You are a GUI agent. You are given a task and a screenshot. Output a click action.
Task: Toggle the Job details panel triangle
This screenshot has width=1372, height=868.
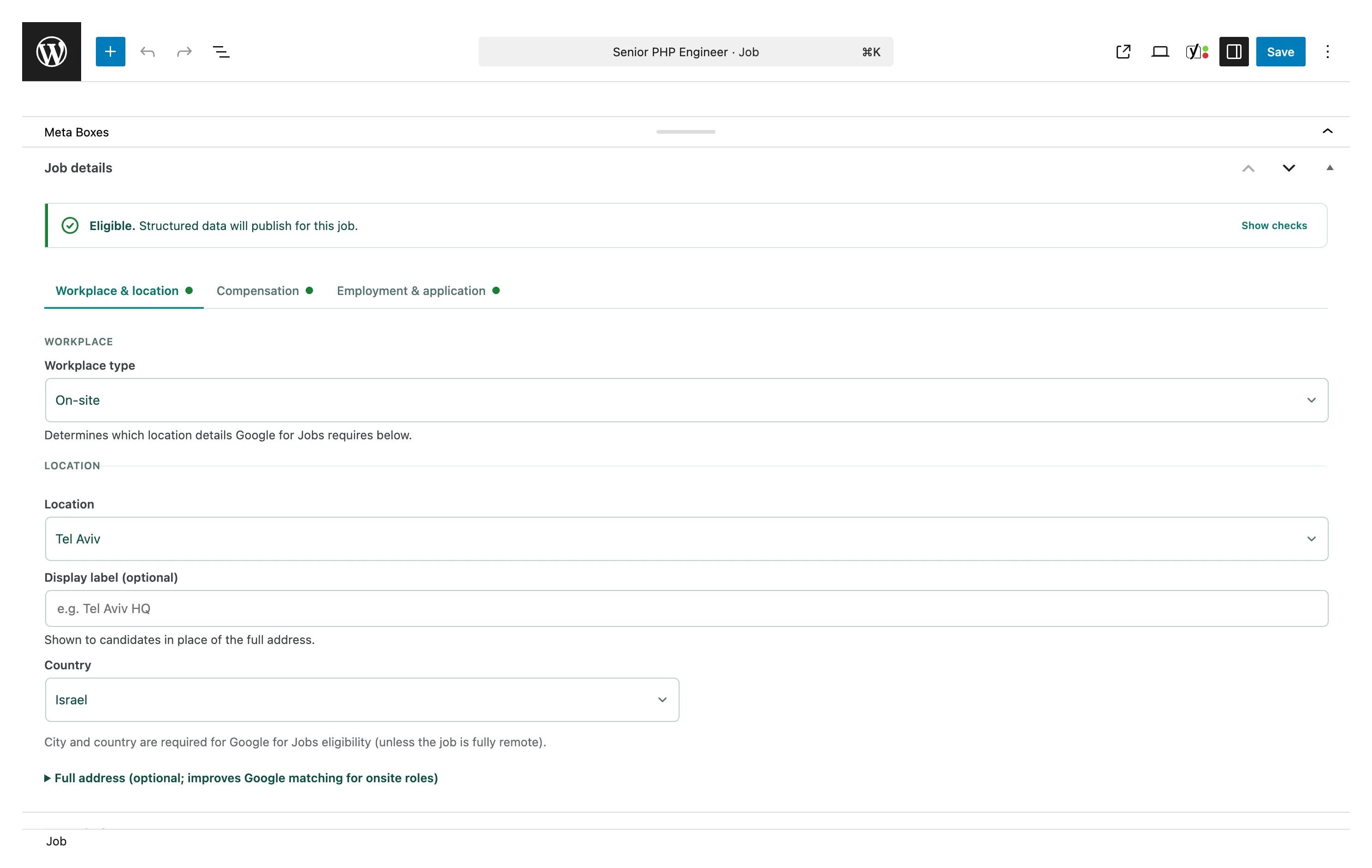coord(1330,168)
